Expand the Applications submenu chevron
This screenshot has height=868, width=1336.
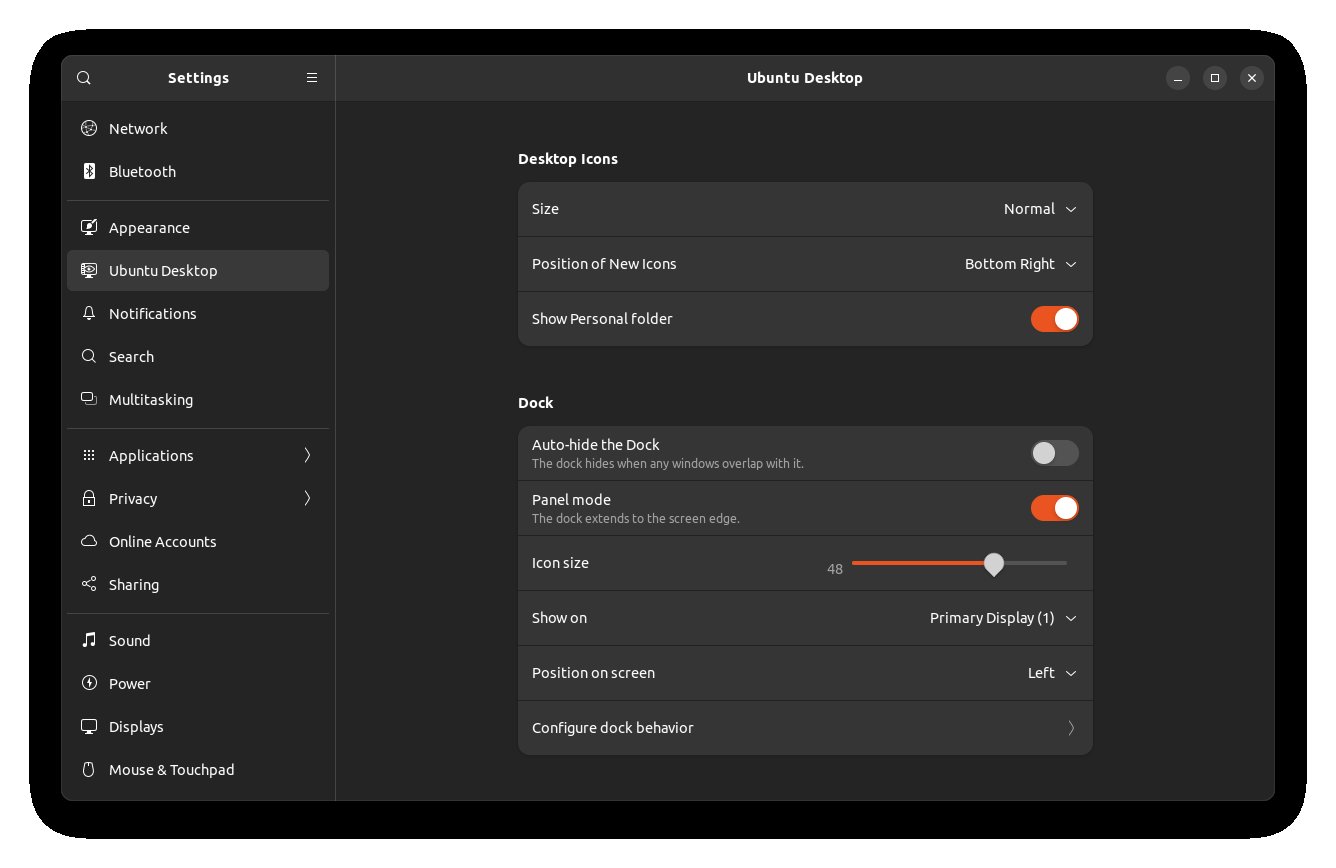tap(307, 455)
